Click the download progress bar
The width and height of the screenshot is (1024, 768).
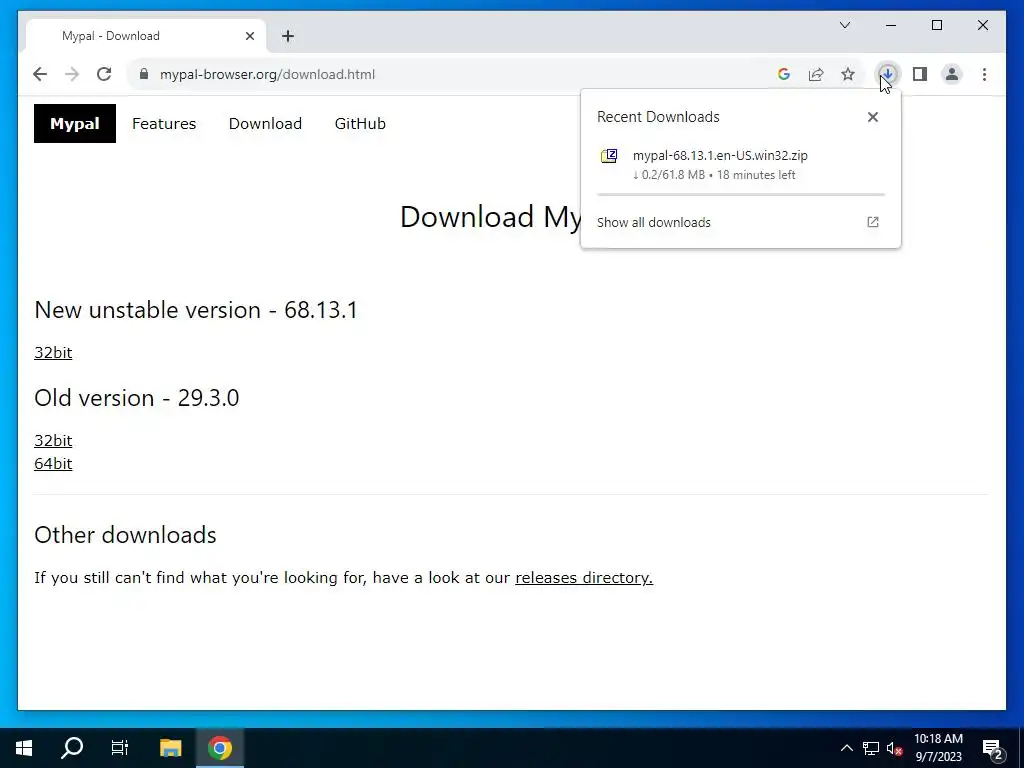741,195
